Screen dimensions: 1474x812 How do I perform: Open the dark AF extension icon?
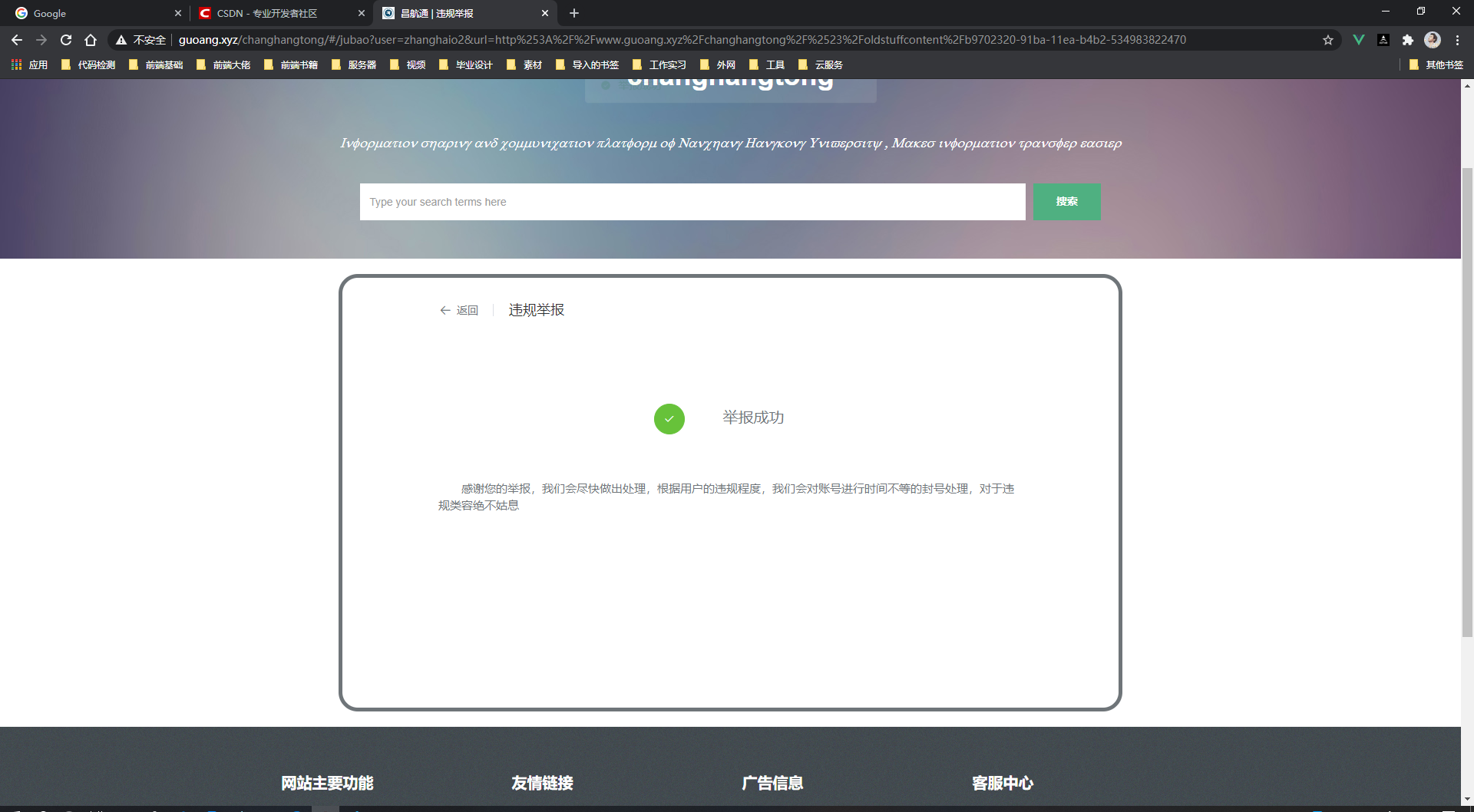click(x=1384, y=39)
